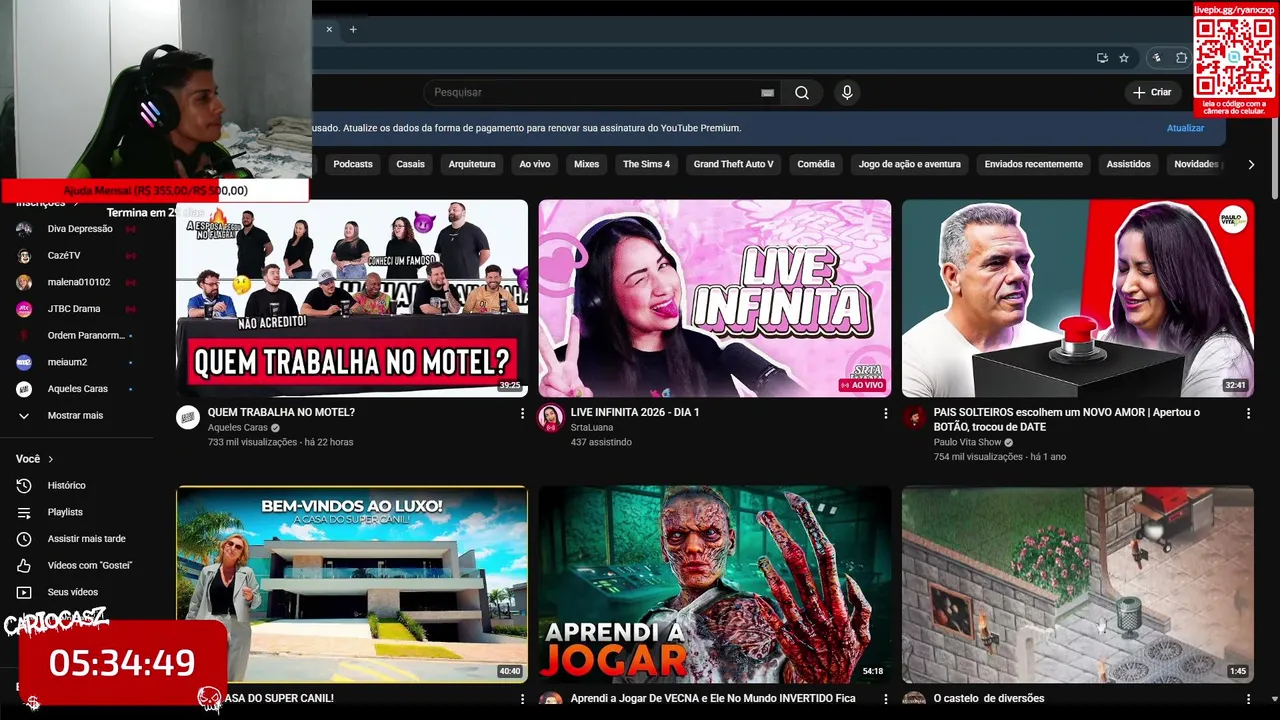
Task: Select the Casais filter chip
Action: [x=410, y=164]
